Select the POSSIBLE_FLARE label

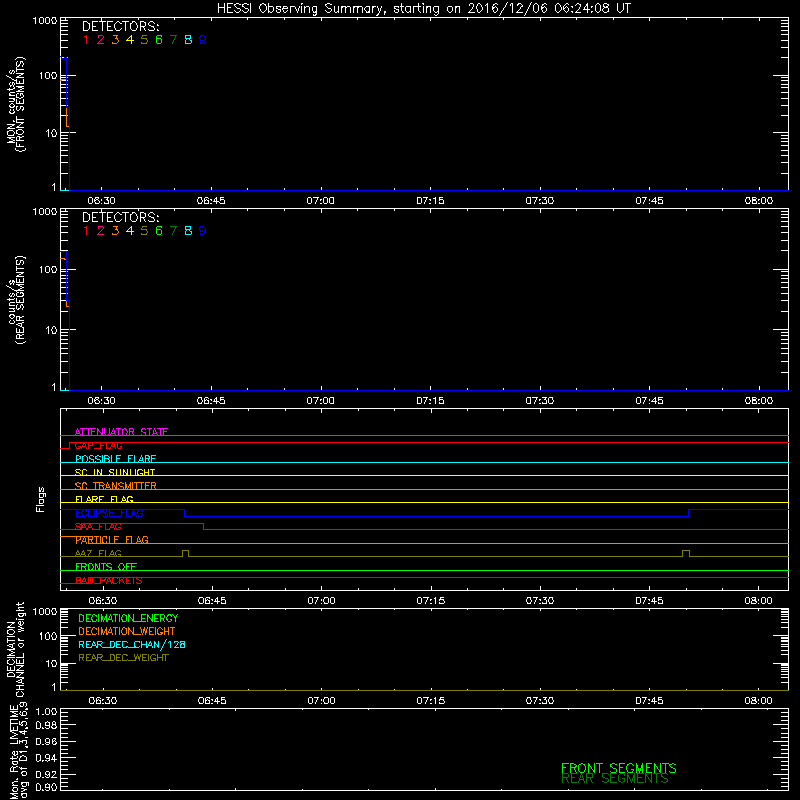(115, 459)
